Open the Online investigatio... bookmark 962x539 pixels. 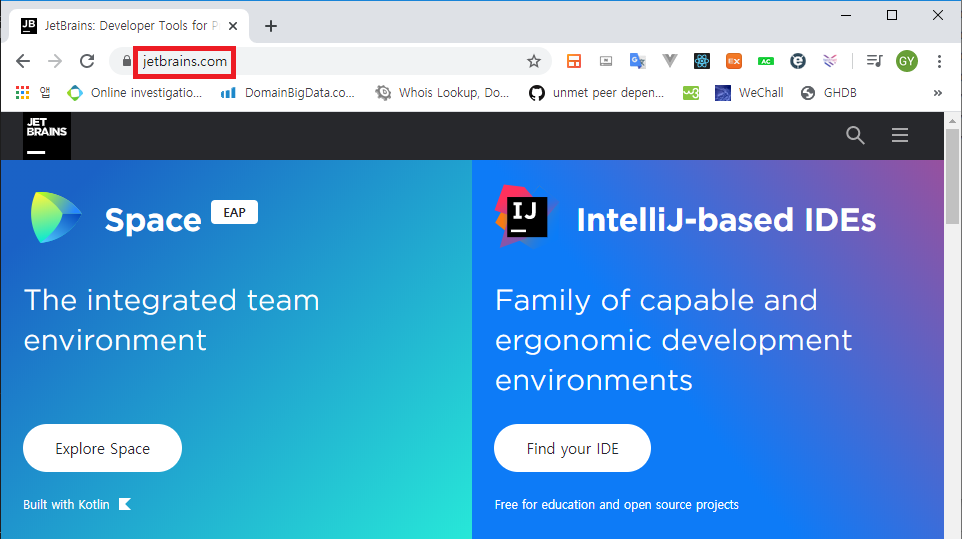click(x=134, y=93)
